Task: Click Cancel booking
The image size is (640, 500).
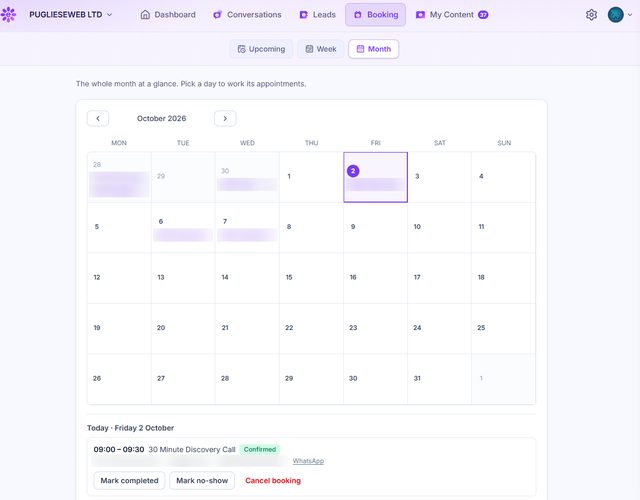Action: 273,480
